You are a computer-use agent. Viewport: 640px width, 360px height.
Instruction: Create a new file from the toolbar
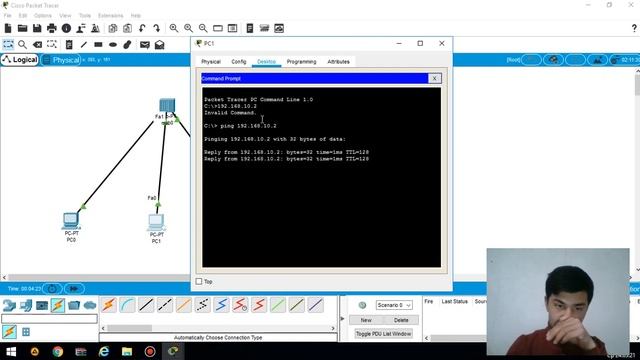[8, 28]
